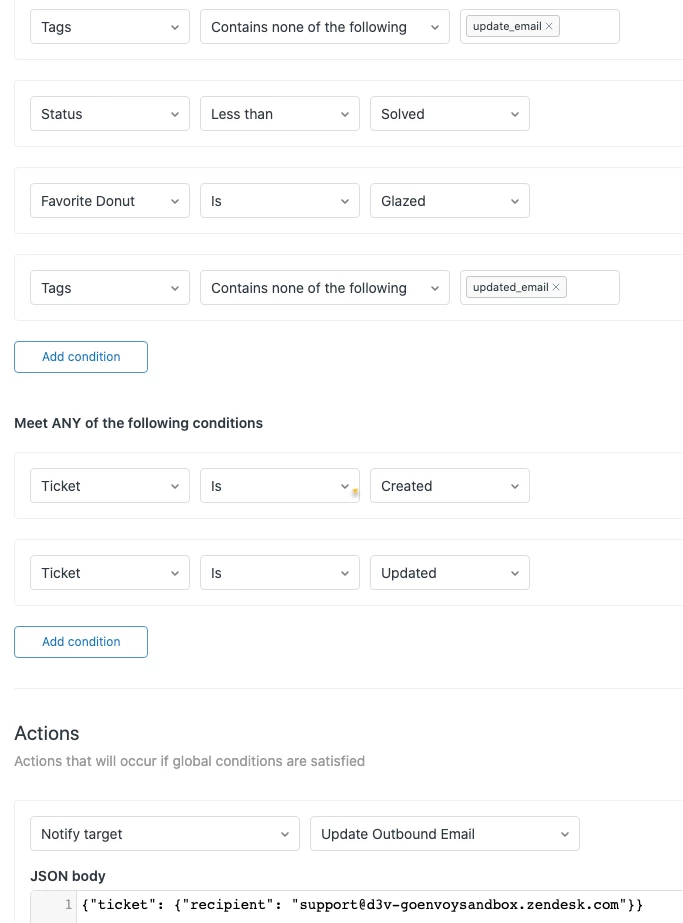The image size is (683, 923).
Task: Click Add condition under the ANY conditions
Action: [x=81, y=642]
